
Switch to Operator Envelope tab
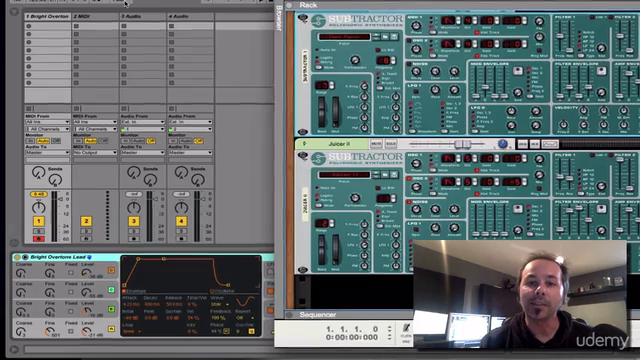click(x=135, y=291)
